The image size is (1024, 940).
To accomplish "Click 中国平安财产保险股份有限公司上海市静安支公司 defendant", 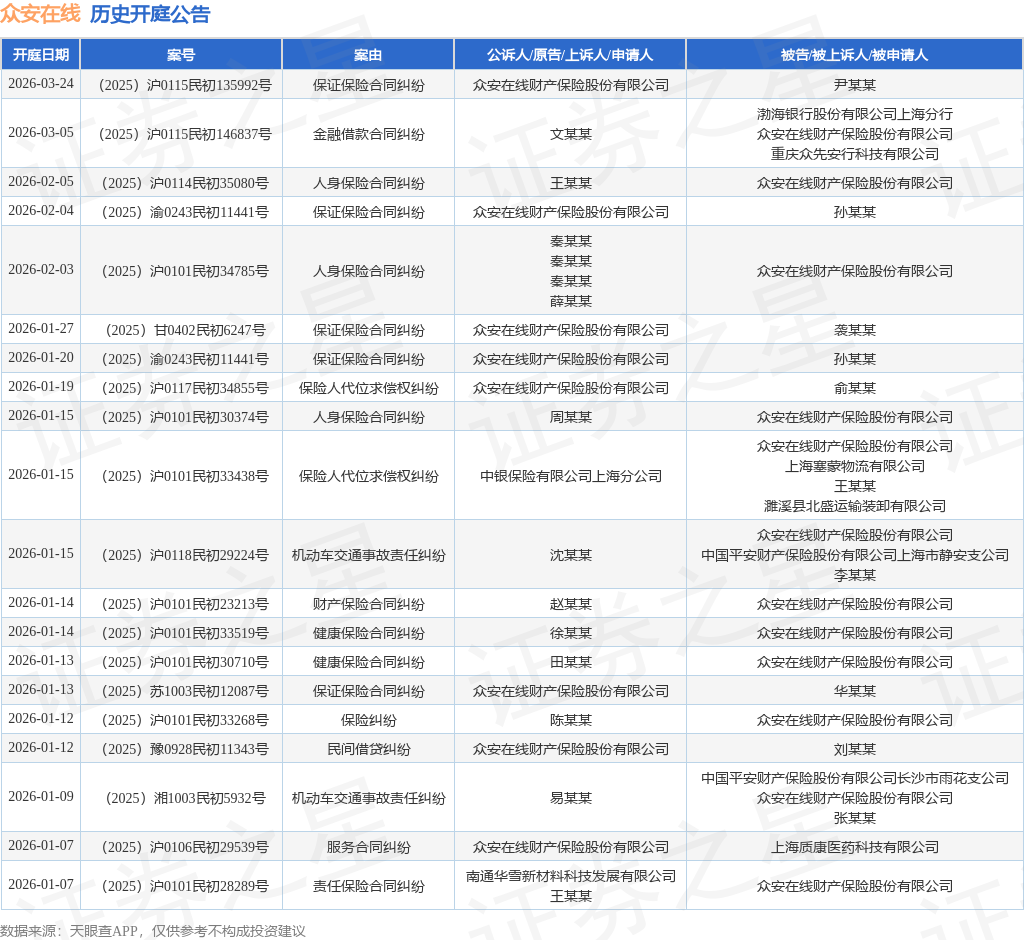I will point(855,555).
